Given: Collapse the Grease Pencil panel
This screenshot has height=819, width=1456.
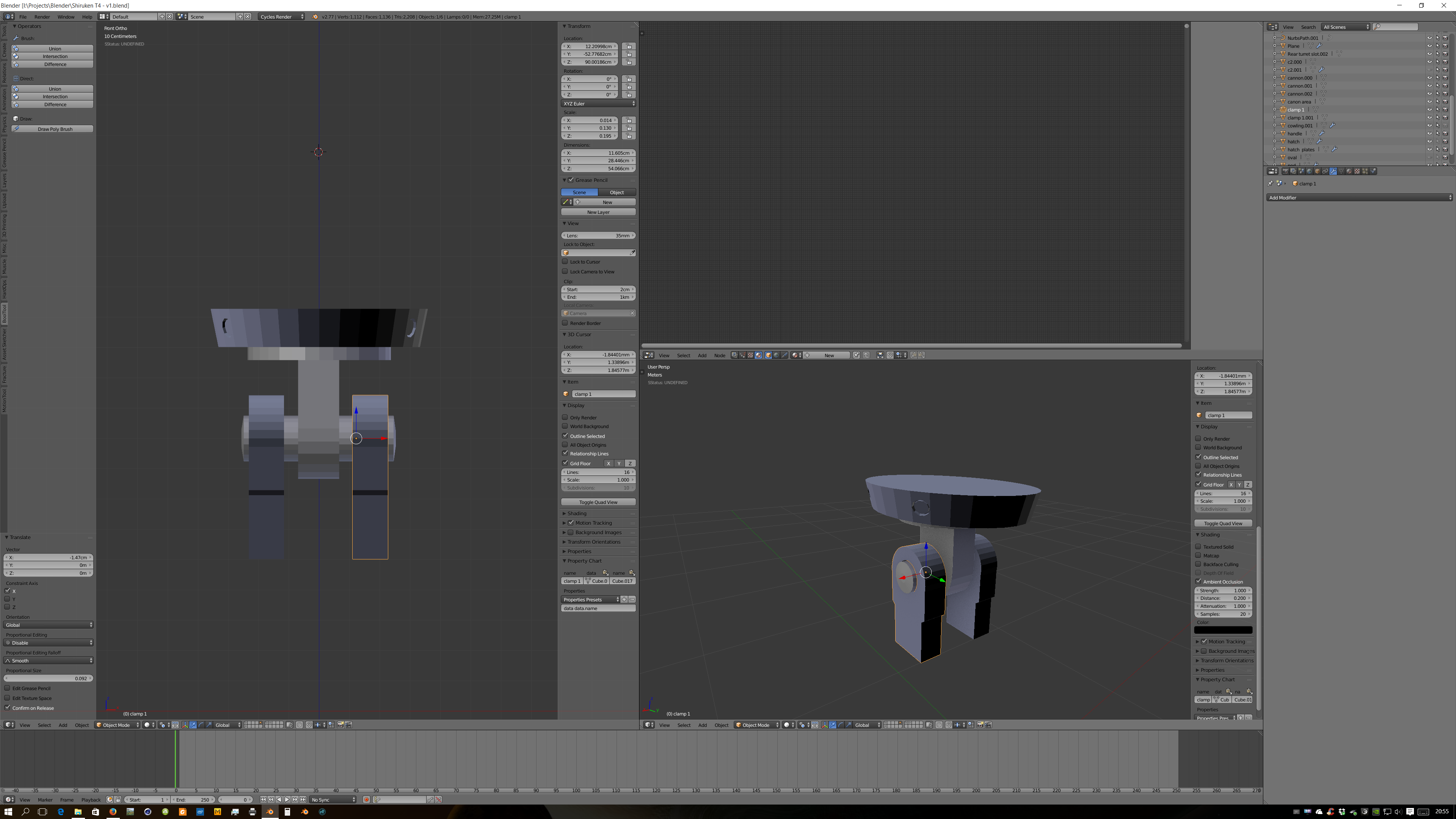Looking at the screenshot, I should pos(564,180).
